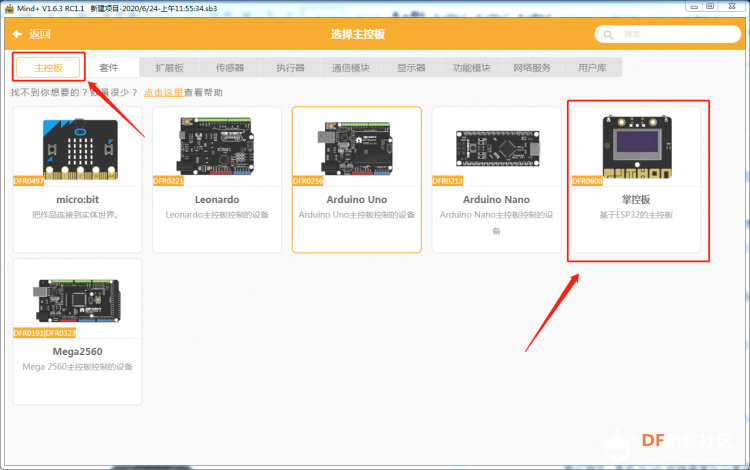Screen dimensions: 750x470
Task: Switch to the 用户库 tab
Action: 592,67
